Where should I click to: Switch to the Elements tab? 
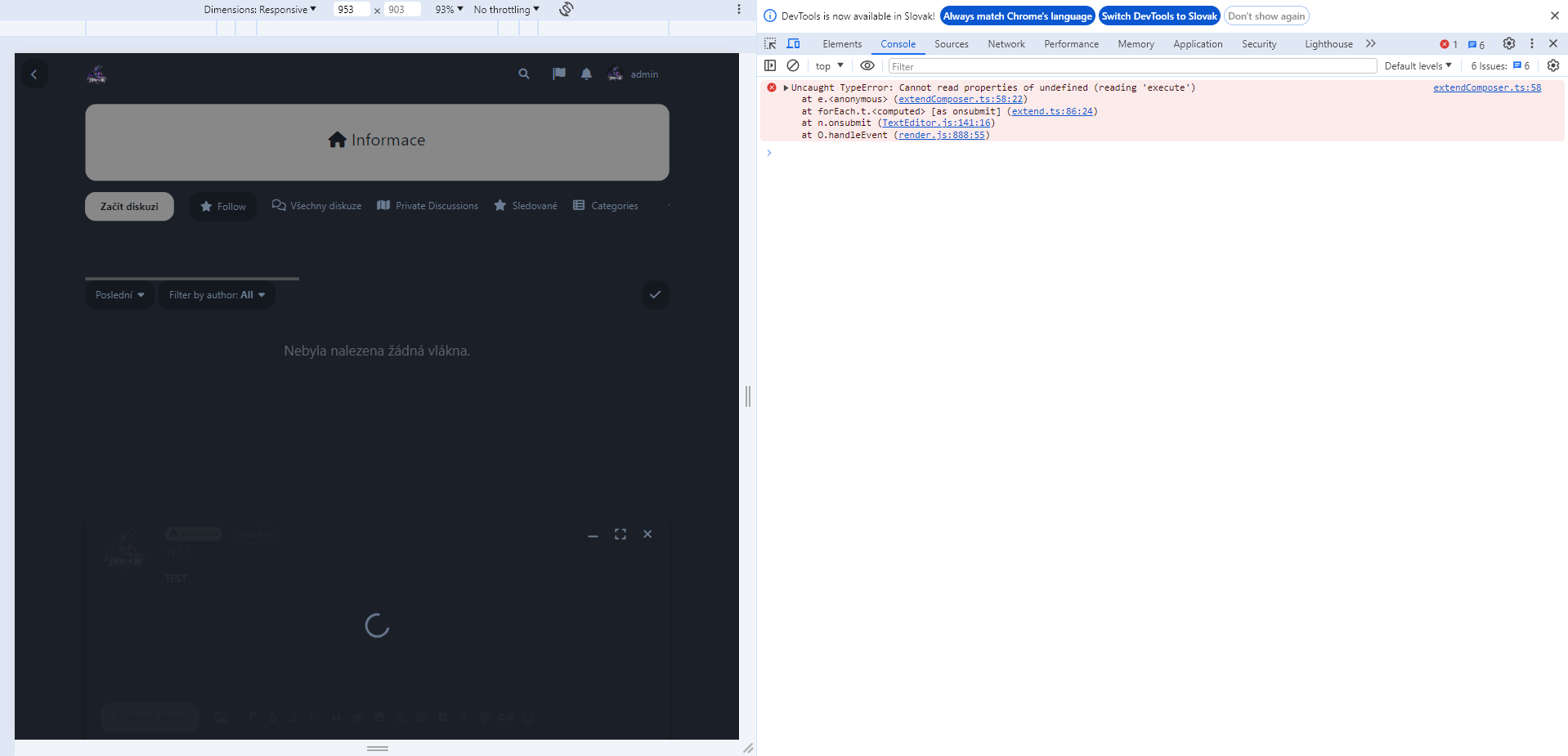[842, 44]
